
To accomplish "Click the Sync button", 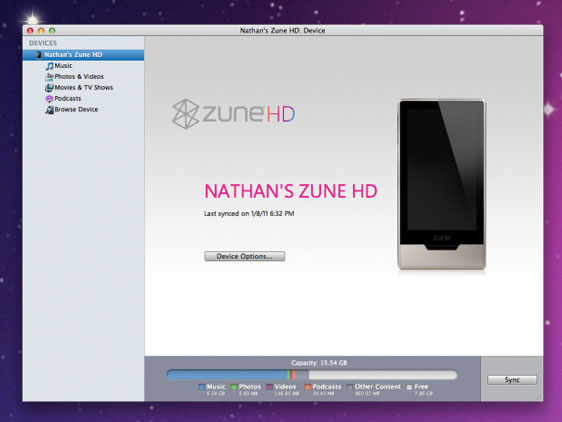I will coord(512,380).
